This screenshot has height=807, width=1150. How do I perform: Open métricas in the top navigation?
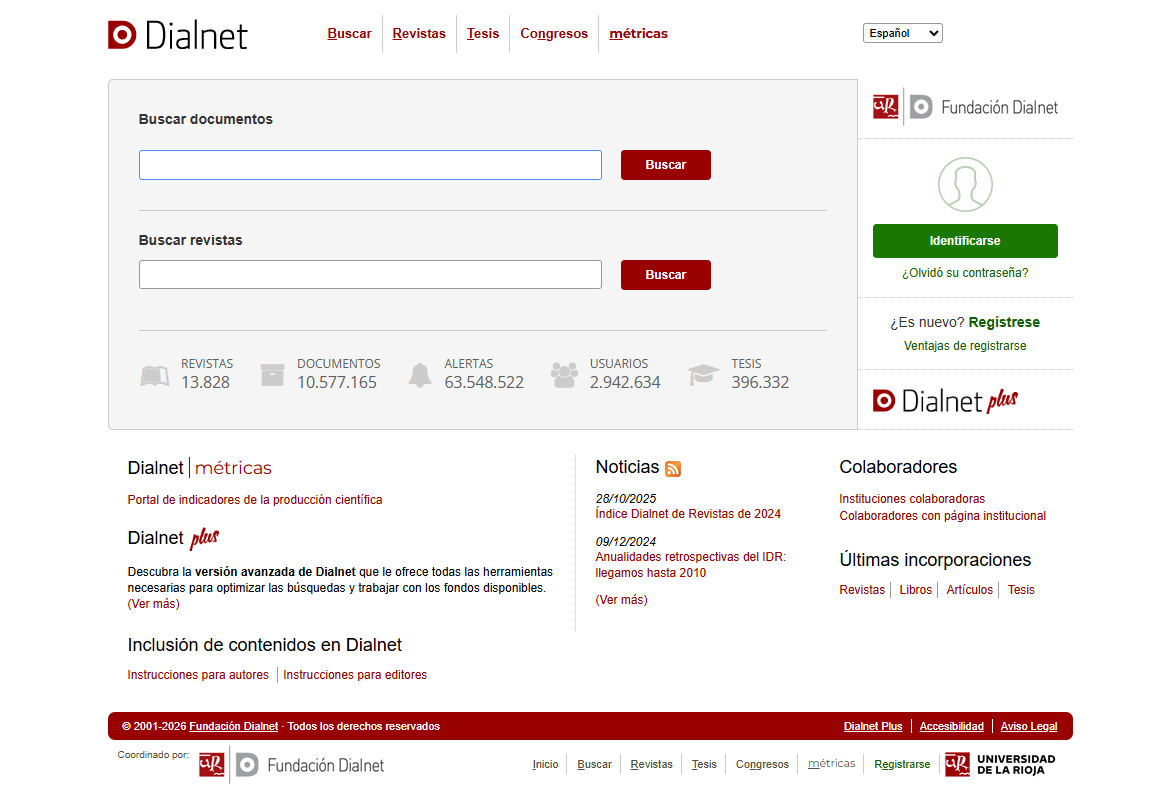click(x=638, y=34)
